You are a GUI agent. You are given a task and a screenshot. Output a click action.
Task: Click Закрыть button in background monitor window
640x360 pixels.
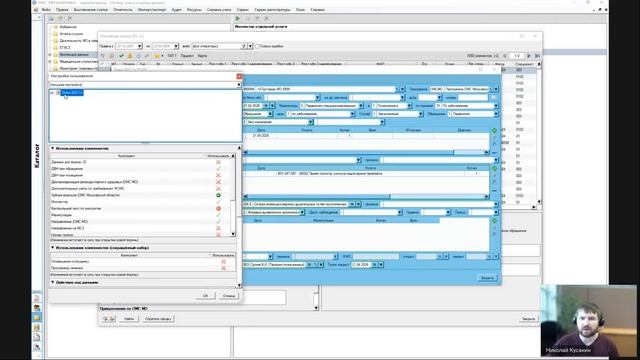click(528, 319)
